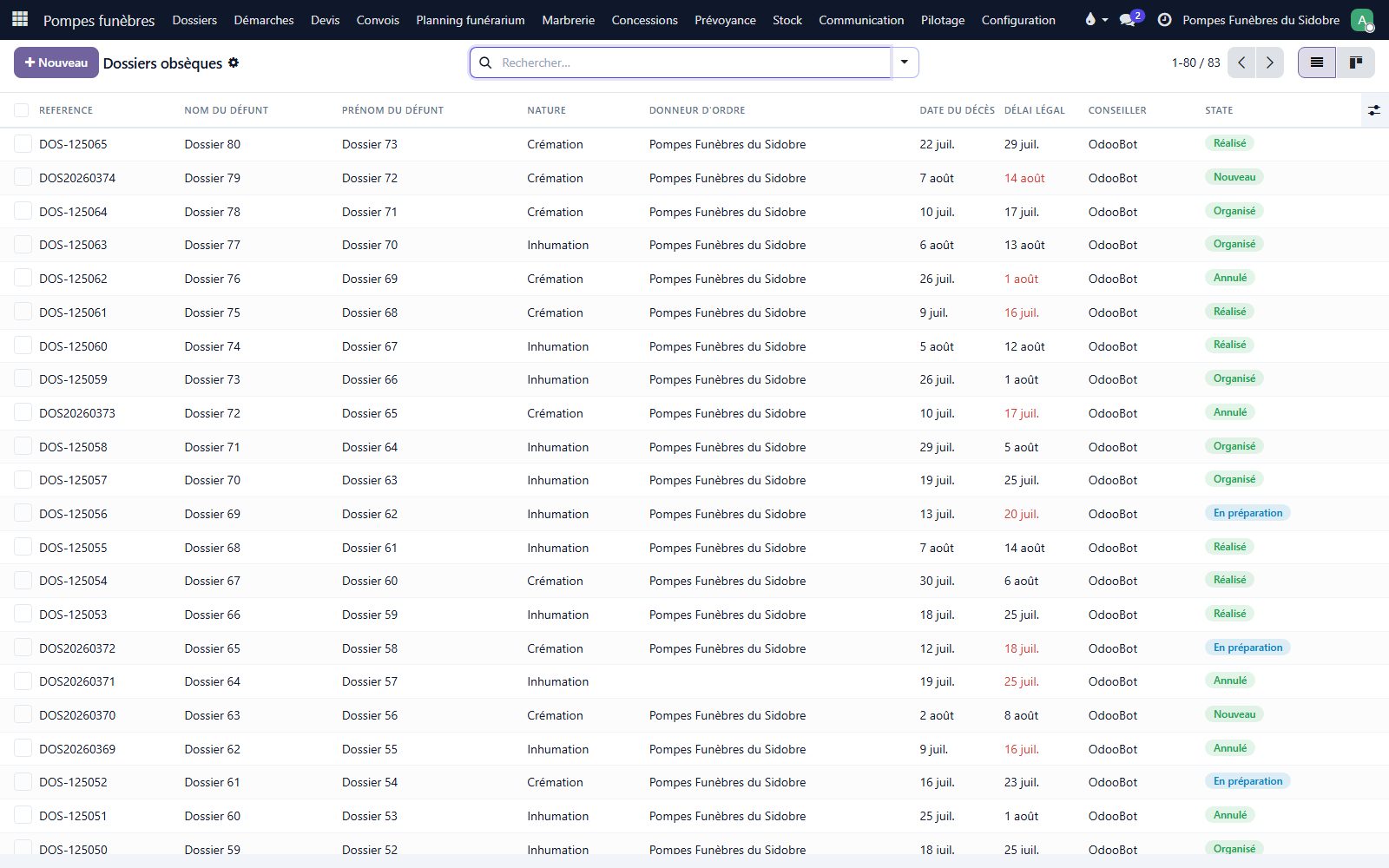The height and width of the screenshot is (868, 1389).
Task: Click the Pompes funèbres app title
Action: (99, 20)
